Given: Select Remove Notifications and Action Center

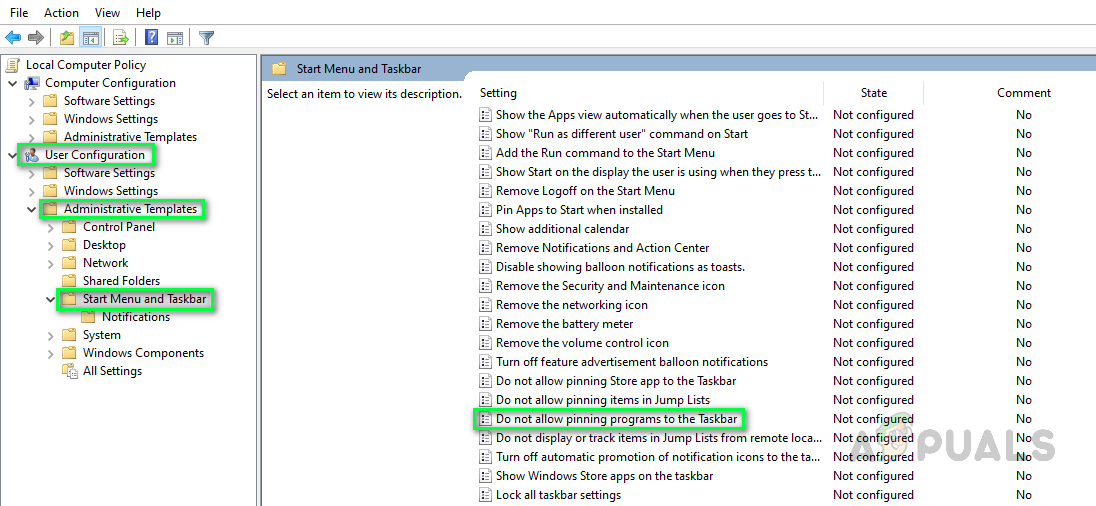Looking at the screenshot, I should pyautogui.click(x=603, y=247).
